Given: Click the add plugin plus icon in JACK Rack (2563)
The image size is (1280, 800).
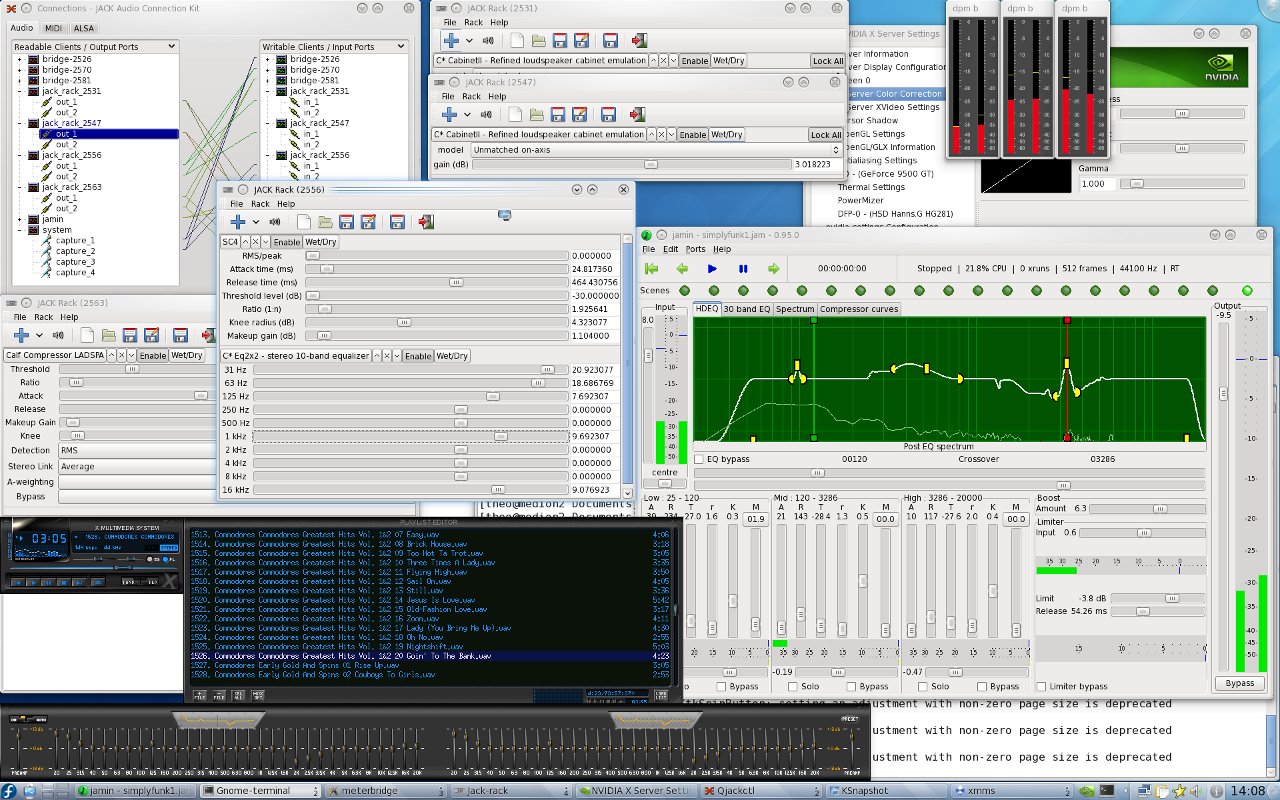Looking at the screenshot, I should point(21,335).
